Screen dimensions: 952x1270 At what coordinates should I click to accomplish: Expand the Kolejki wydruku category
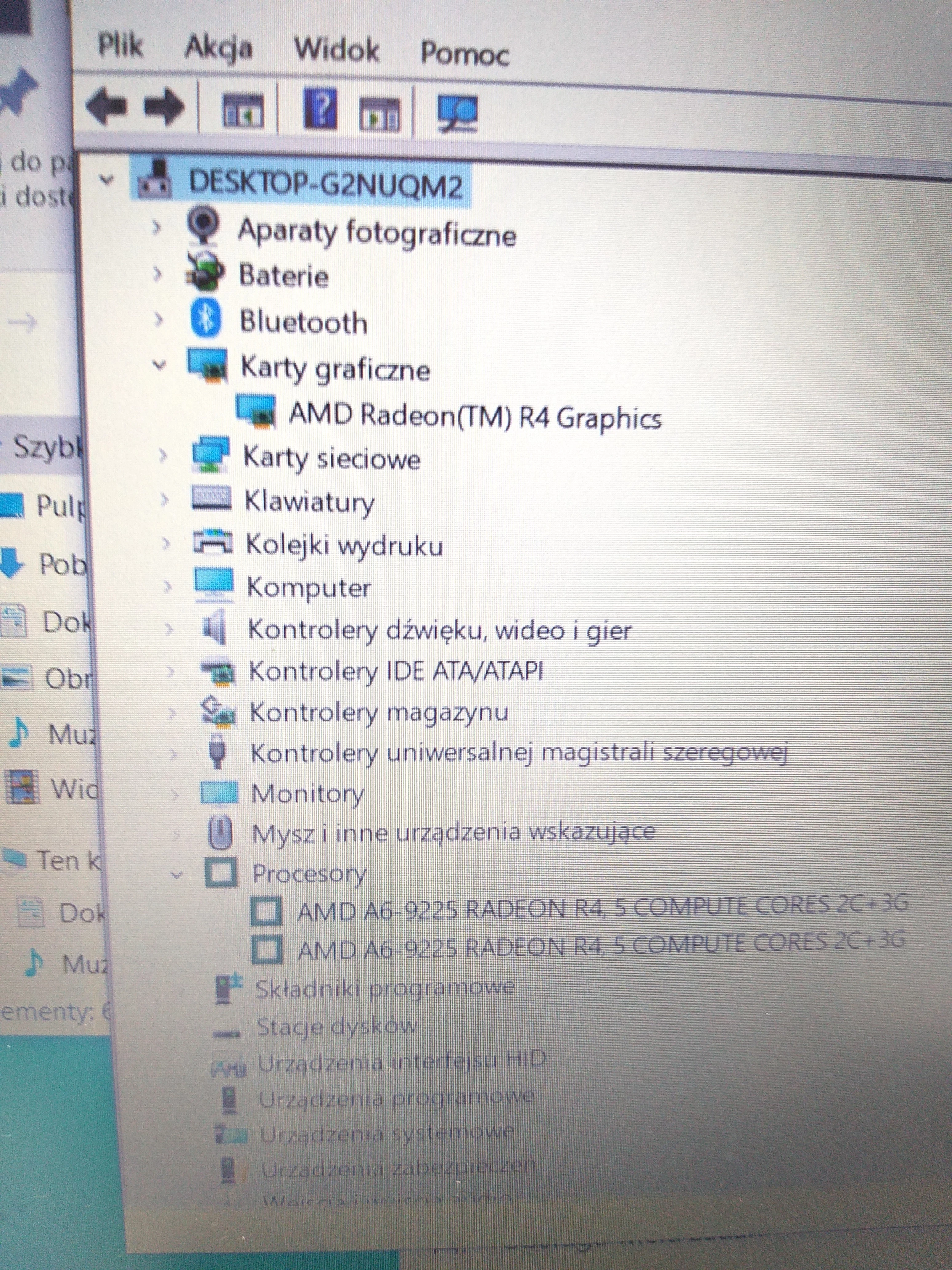(x=166, y=543)
